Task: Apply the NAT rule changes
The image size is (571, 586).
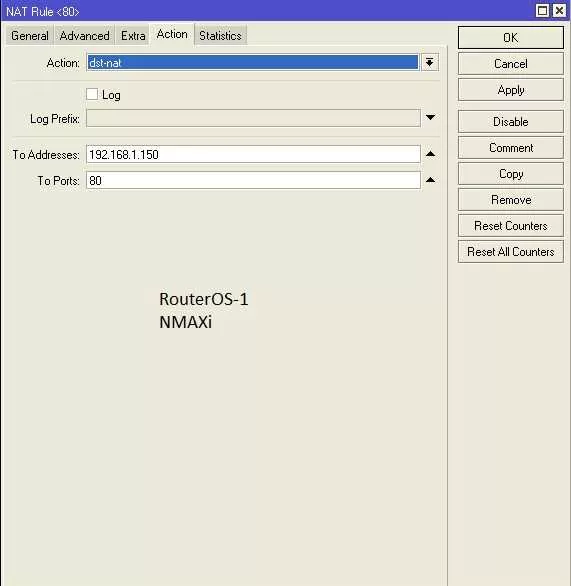Action: click(x=511, y=90)
